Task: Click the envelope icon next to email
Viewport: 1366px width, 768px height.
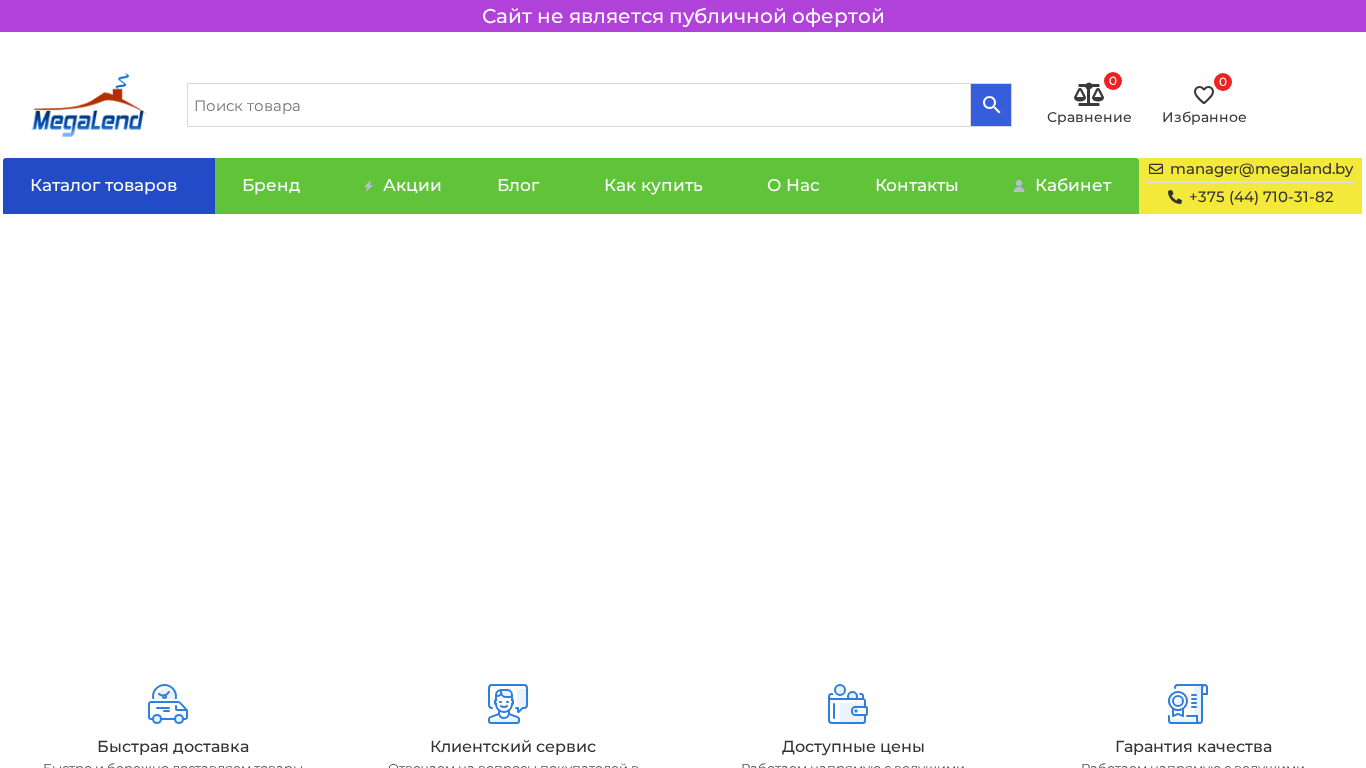Action: [x=1156, y=169]
